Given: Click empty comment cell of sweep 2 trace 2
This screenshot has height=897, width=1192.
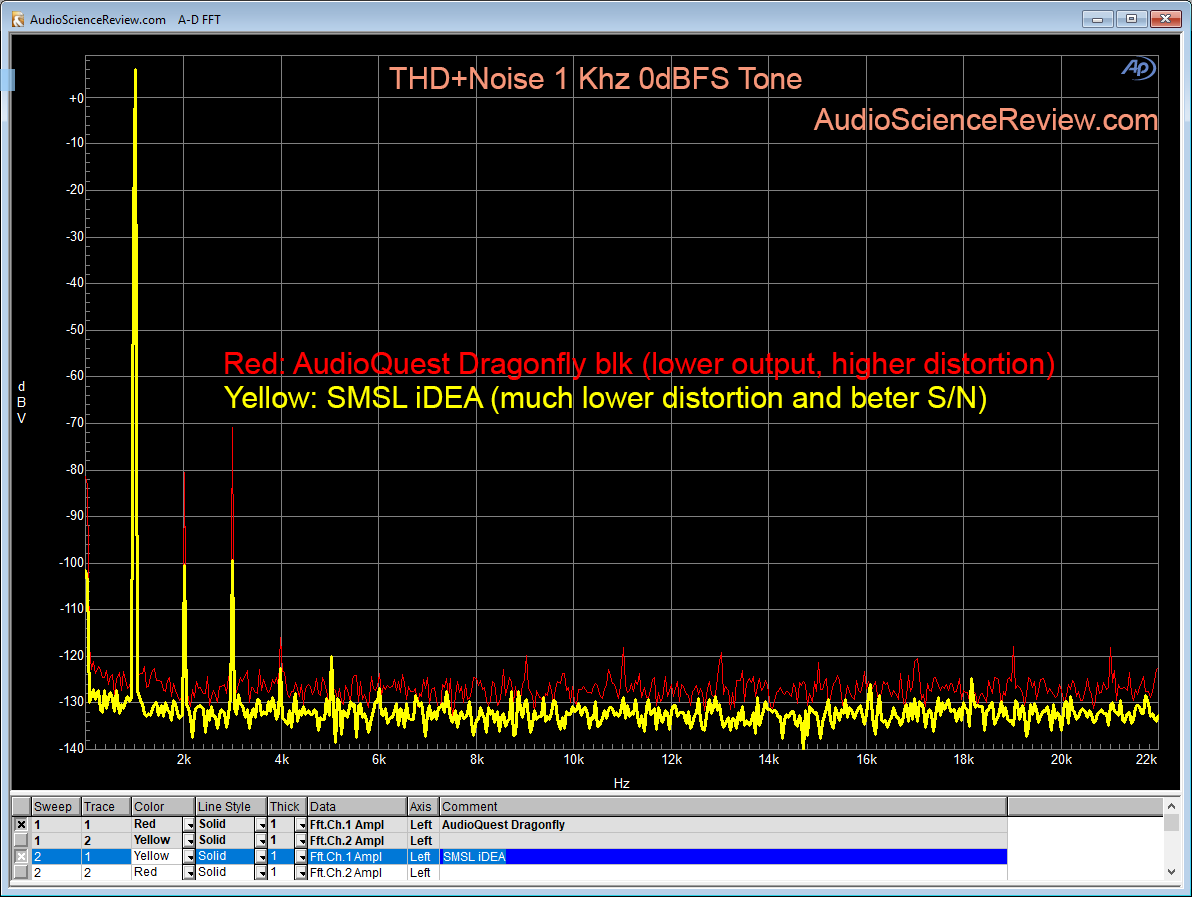Looking at the screenshot, I should (723, 873).
